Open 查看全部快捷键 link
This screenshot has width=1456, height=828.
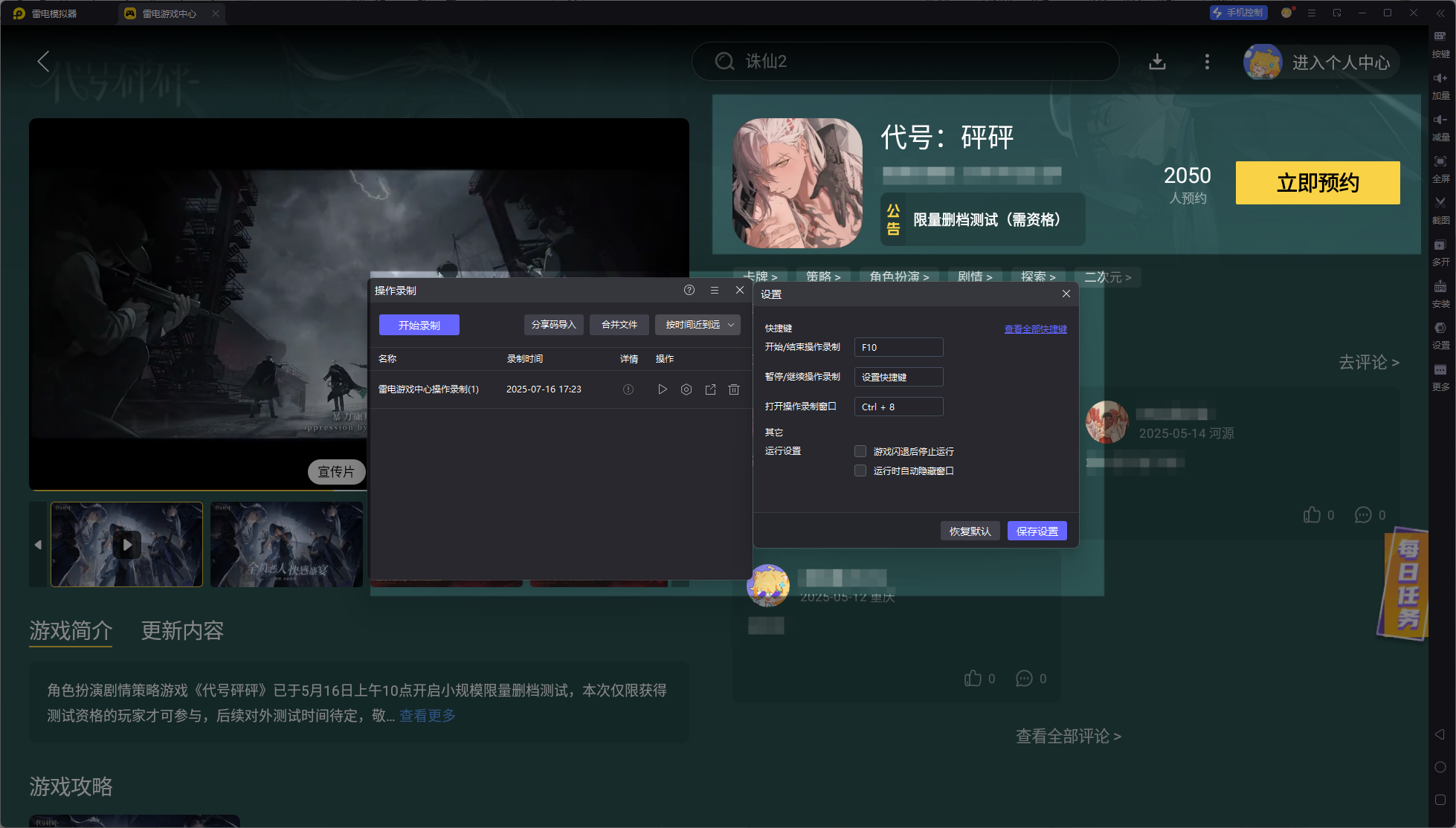tap(1035, 329)
